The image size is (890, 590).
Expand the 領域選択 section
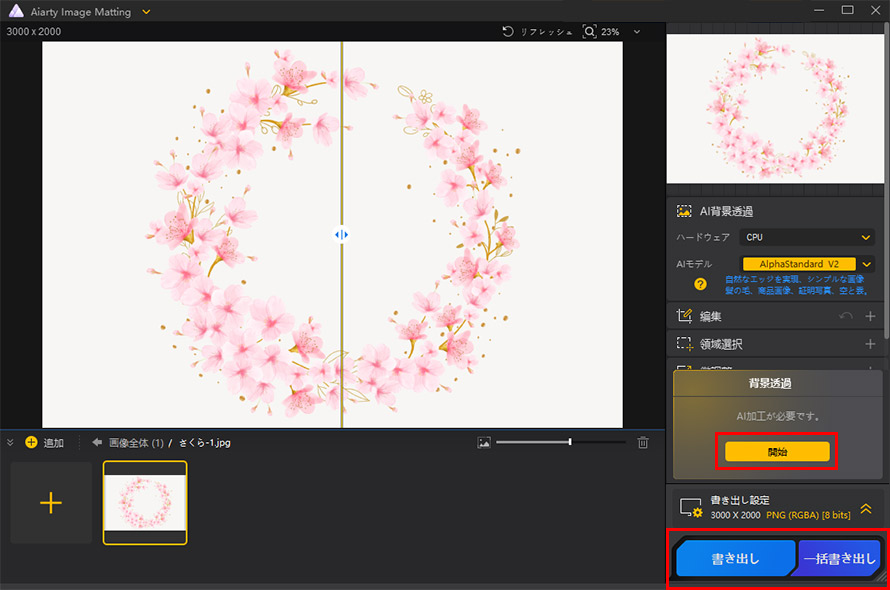[870, 344]
